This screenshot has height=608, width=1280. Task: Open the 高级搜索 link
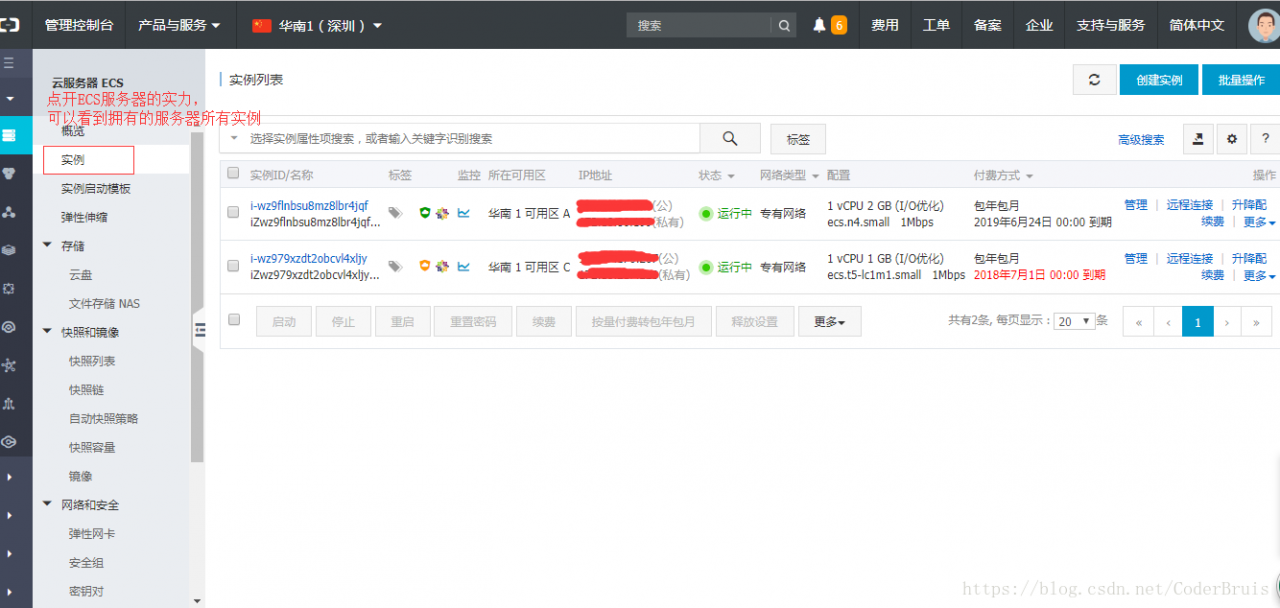[x=1141, y=140]
